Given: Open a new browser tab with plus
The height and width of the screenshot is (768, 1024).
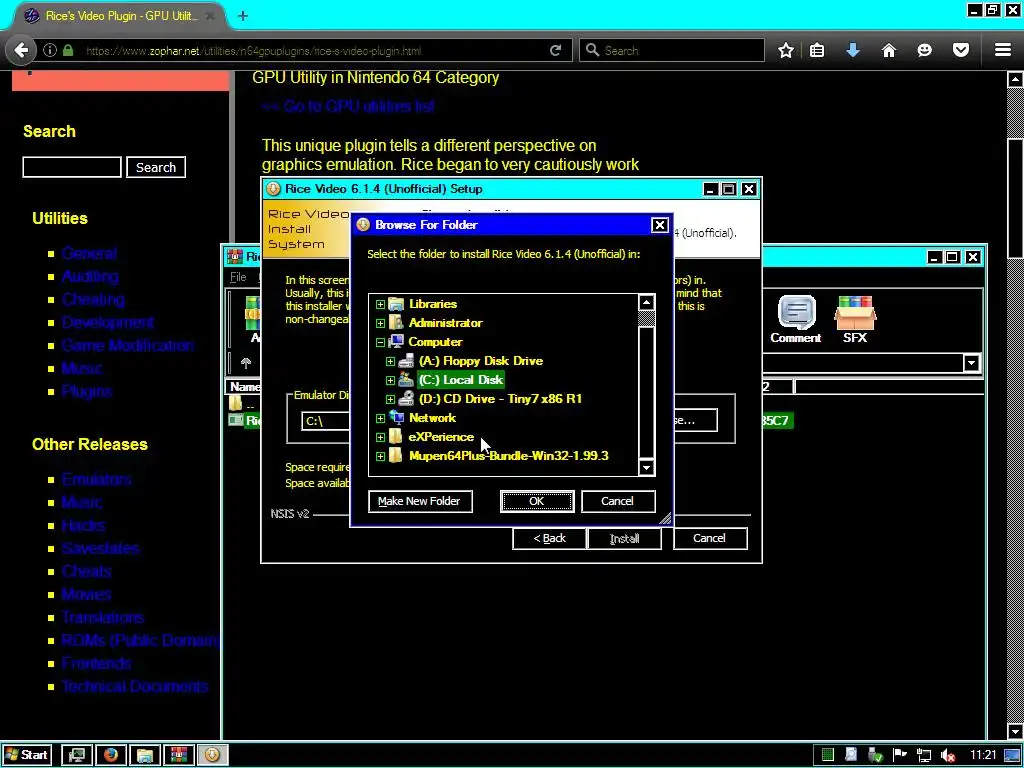Looking at the screenshot, I should (243, 16).
